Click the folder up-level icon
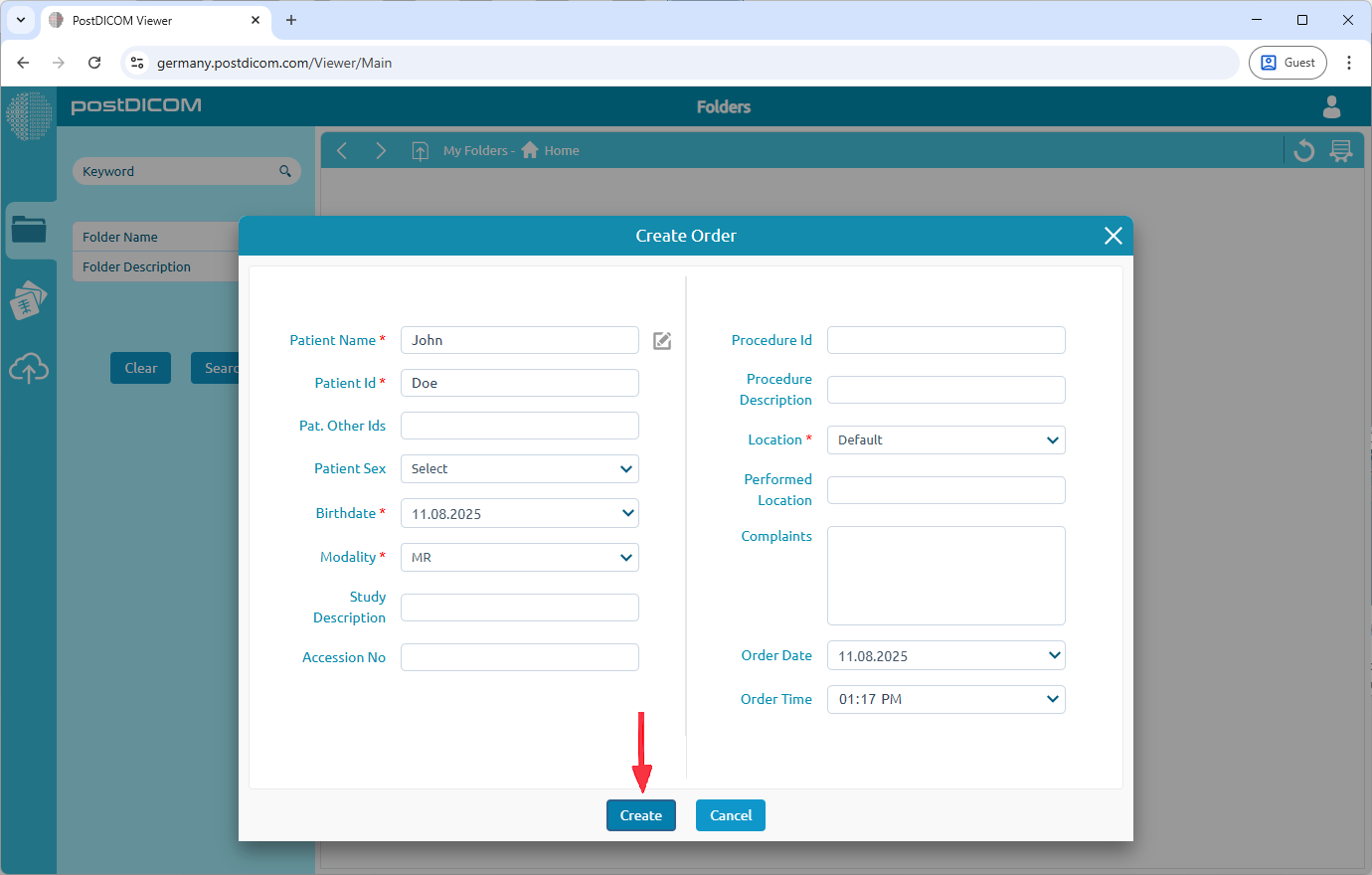Viewport: 1372px width, 875px height. click(x=421, y=151)
